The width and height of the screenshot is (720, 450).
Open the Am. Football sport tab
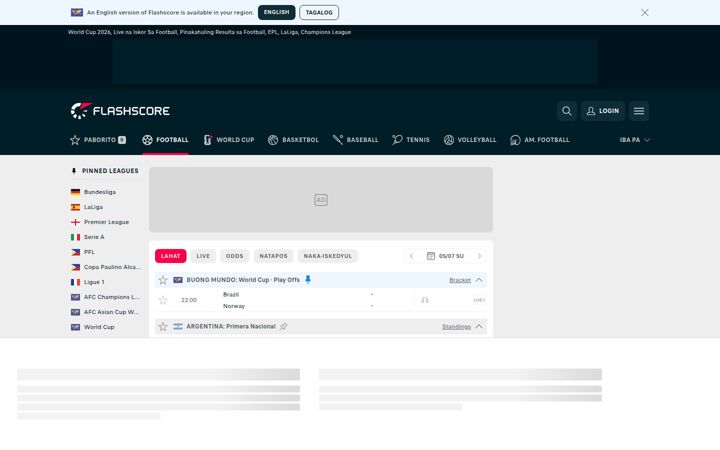click(x=540, y=140)
